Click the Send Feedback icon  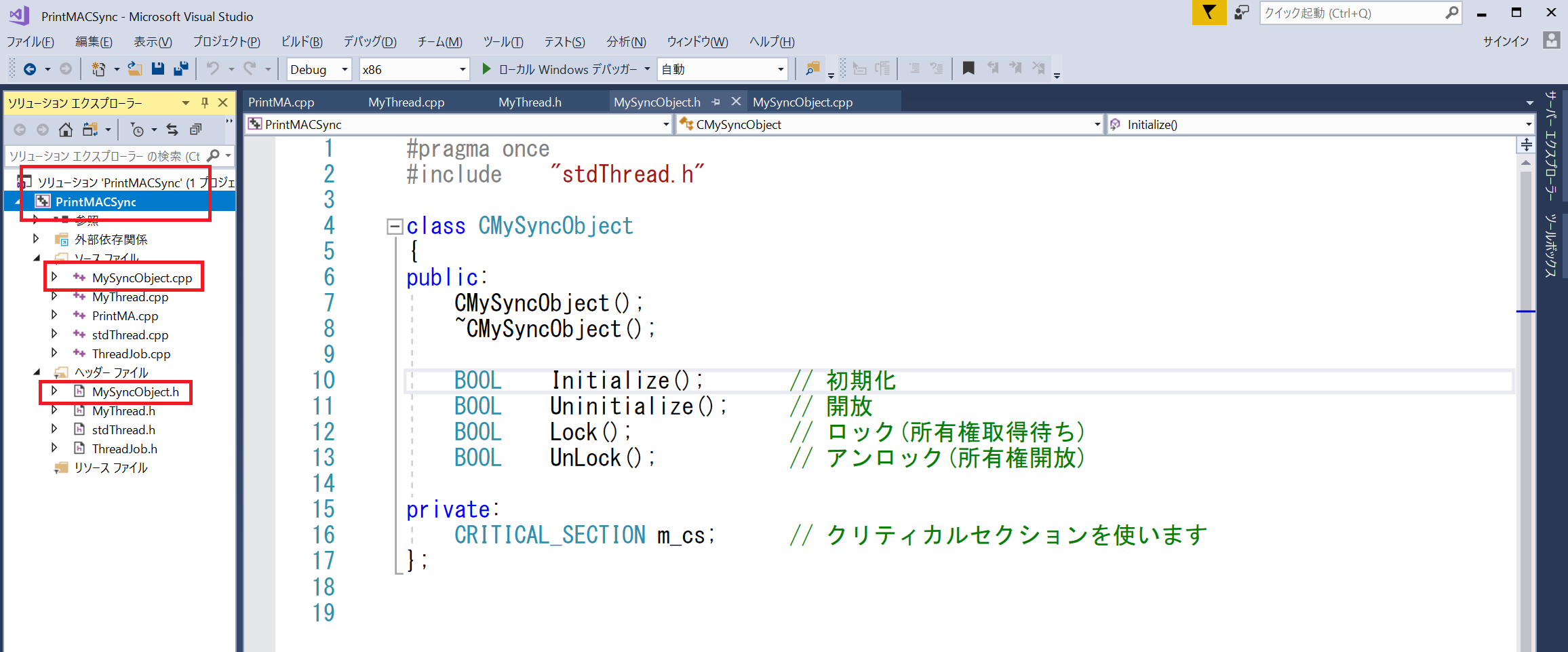[1241, 13]
